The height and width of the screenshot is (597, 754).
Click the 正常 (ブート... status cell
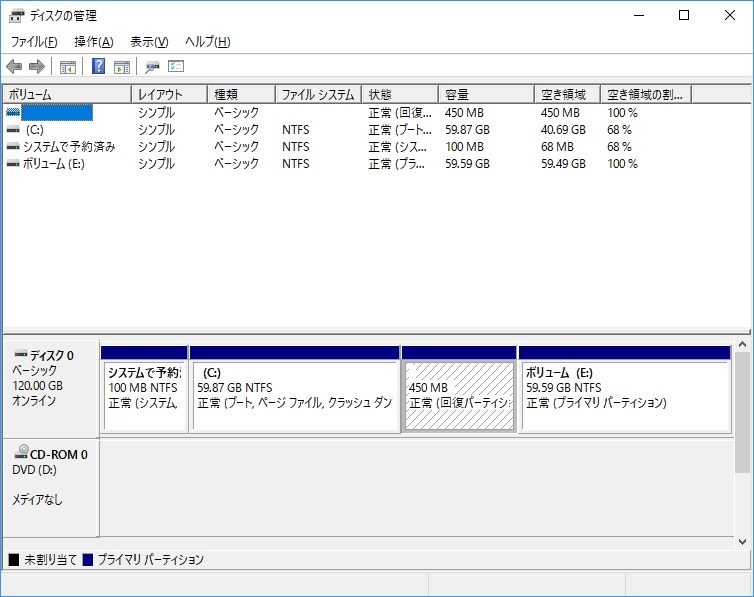400,130
